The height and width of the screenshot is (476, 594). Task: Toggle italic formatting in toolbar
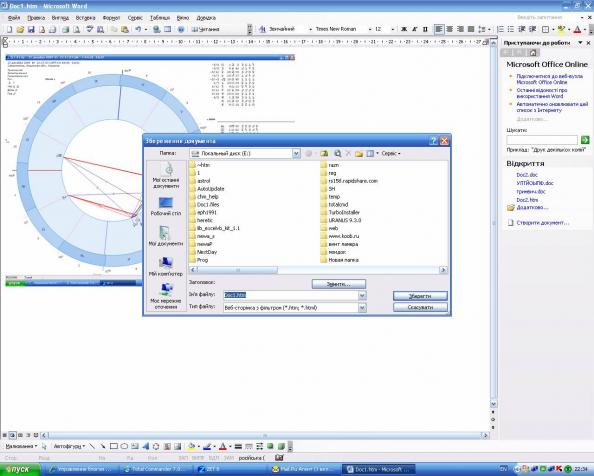coord(414,29)
